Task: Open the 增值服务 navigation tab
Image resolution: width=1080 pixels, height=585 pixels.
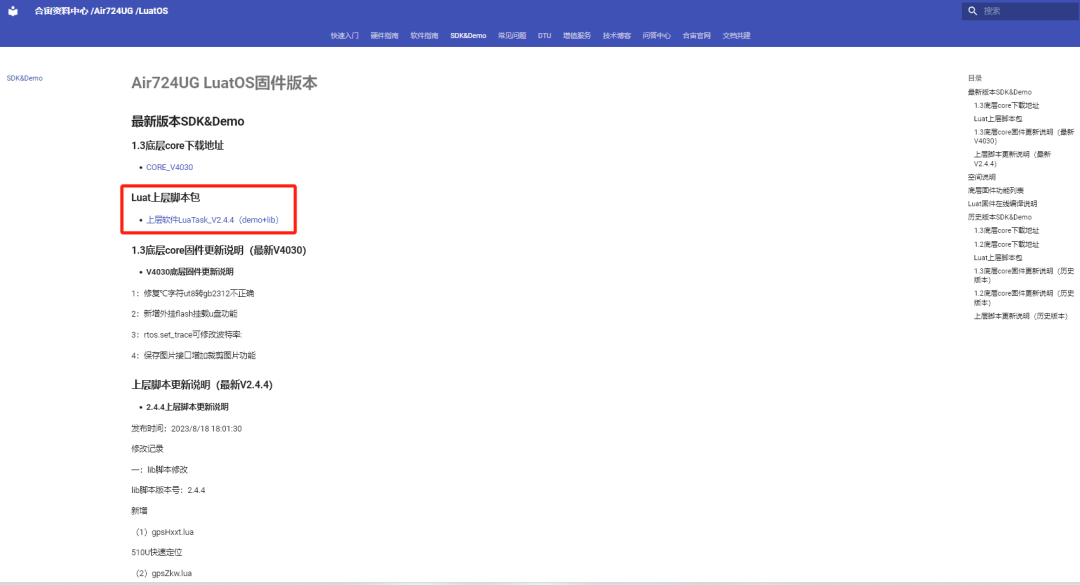Action: click(x=577, y=36)
